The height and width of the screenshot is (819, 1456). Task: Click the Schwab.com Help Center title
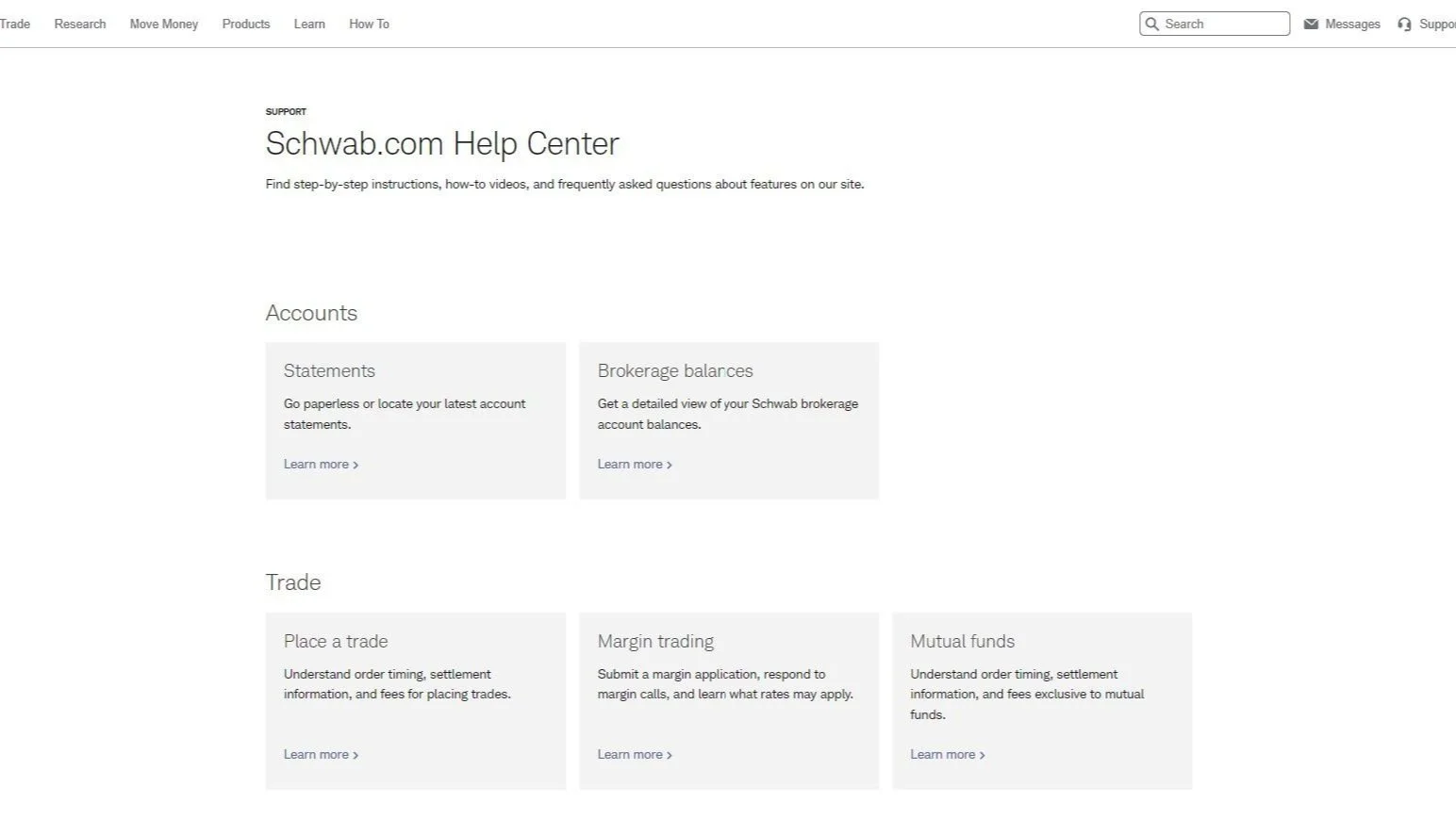[x=442, y=143]
